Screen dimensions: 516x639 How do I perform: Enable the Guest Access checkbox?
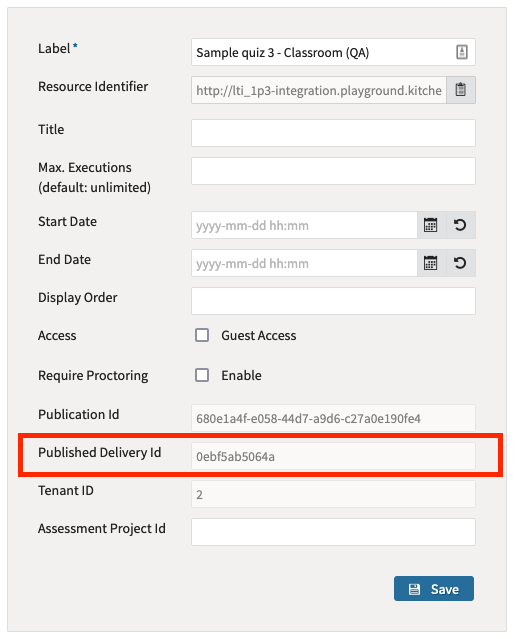[202, 335]
